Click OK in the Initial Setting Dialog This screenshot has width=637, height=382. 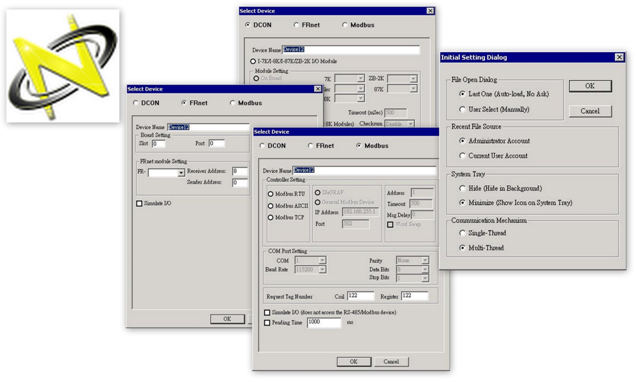(590, 86)
